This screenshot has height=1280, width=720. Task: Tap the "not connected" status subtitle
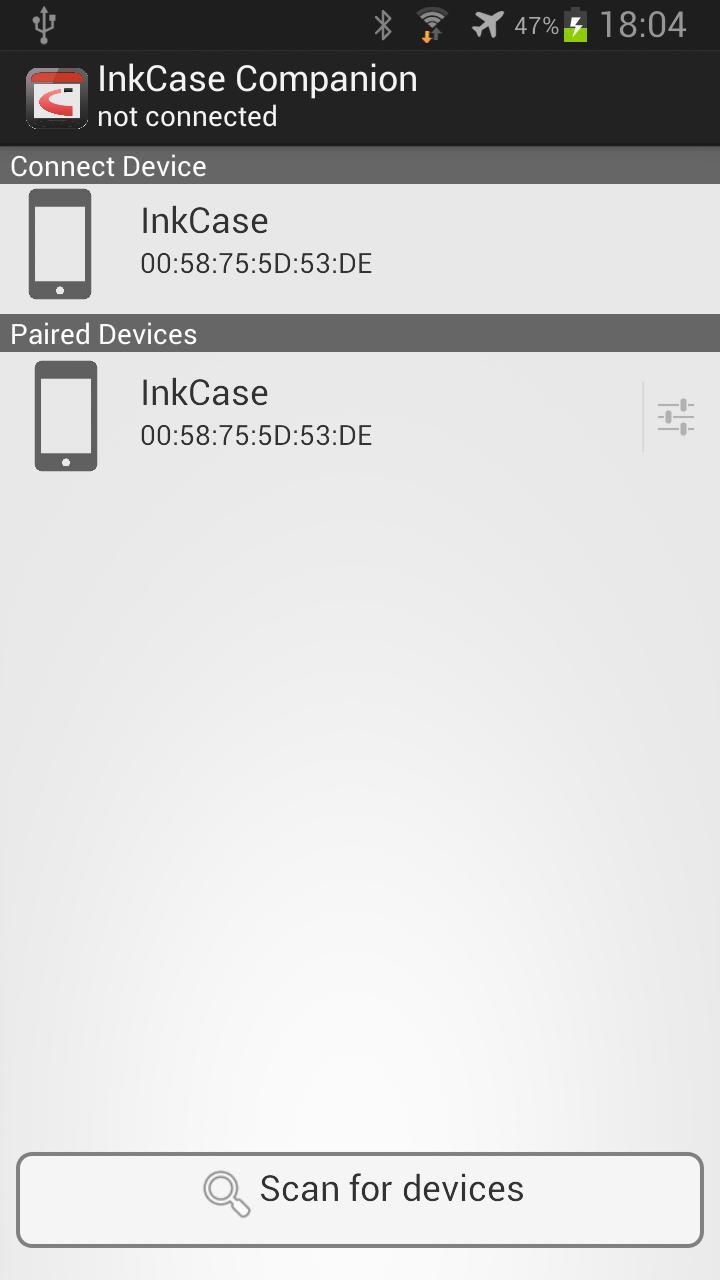coord(187,117)
